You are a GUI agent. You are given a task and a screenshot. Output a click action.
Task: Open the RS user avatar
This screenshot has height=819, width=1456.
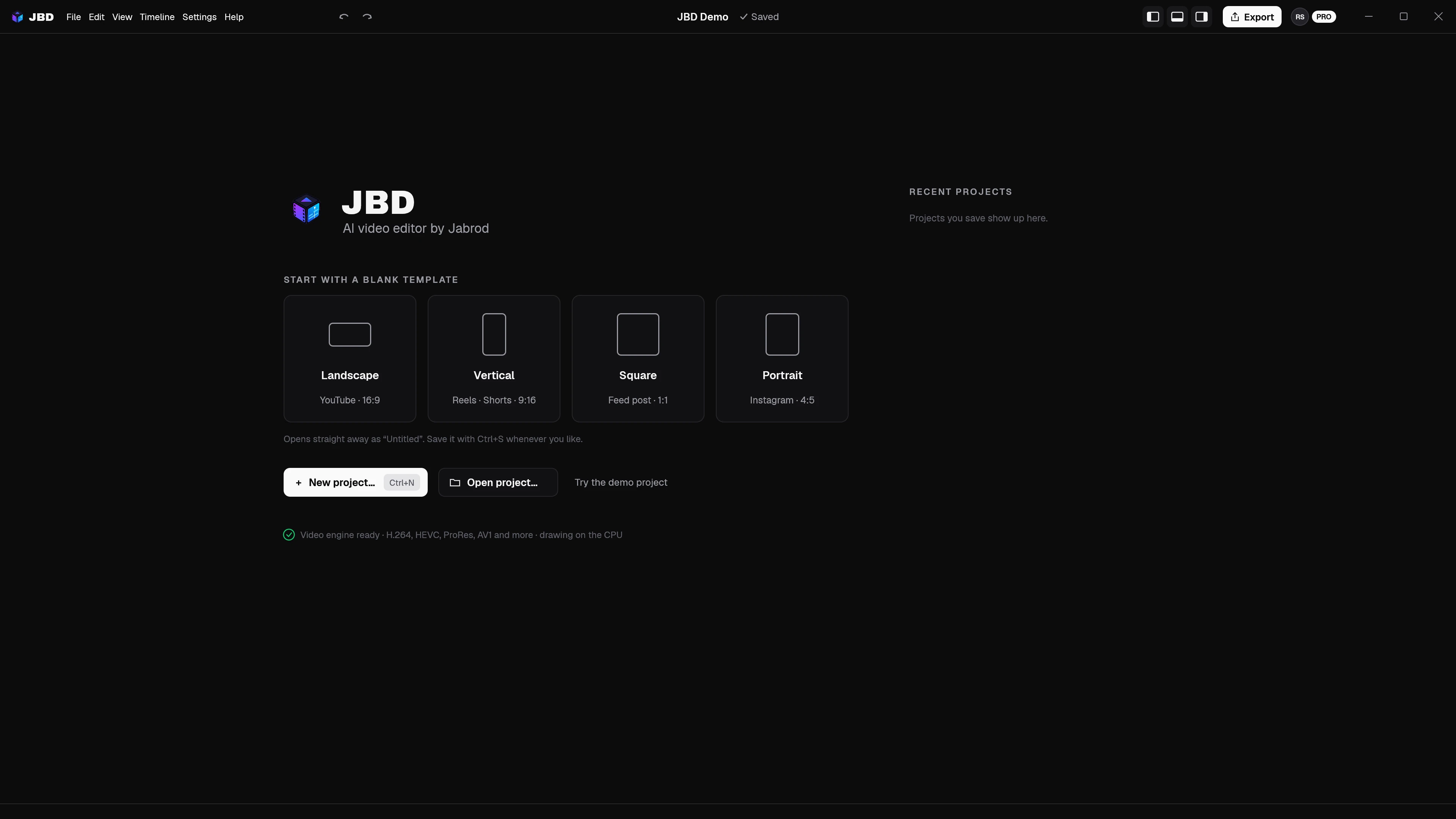1300,17
